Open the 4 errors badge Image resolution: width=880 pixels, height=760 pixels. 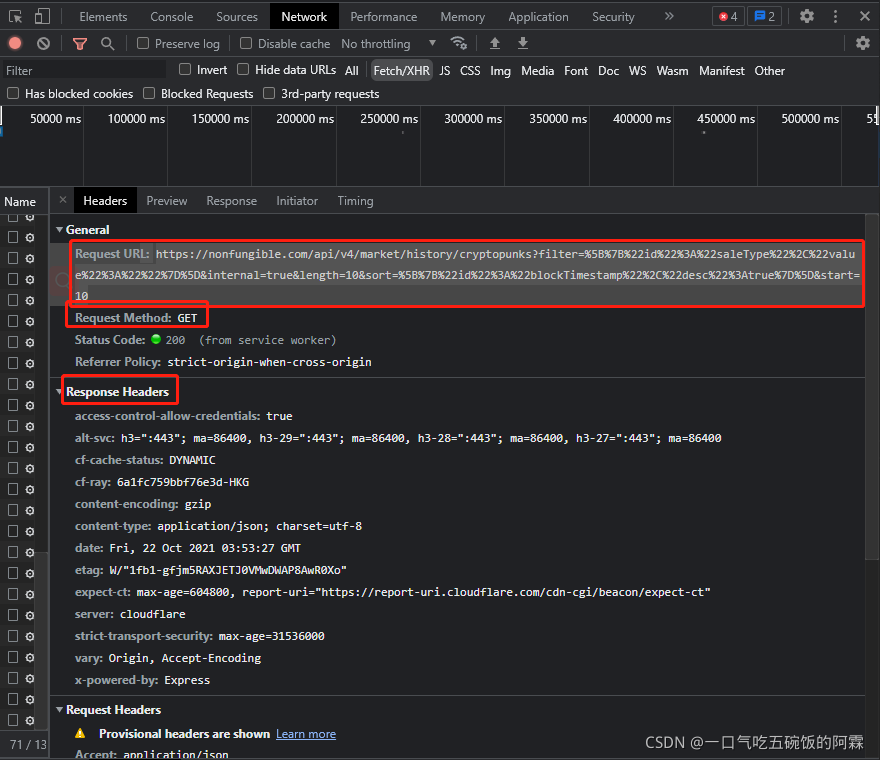tap(728, 16)
